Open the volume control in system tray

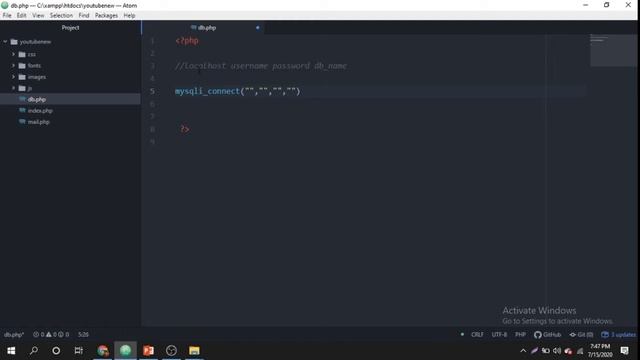557,351
